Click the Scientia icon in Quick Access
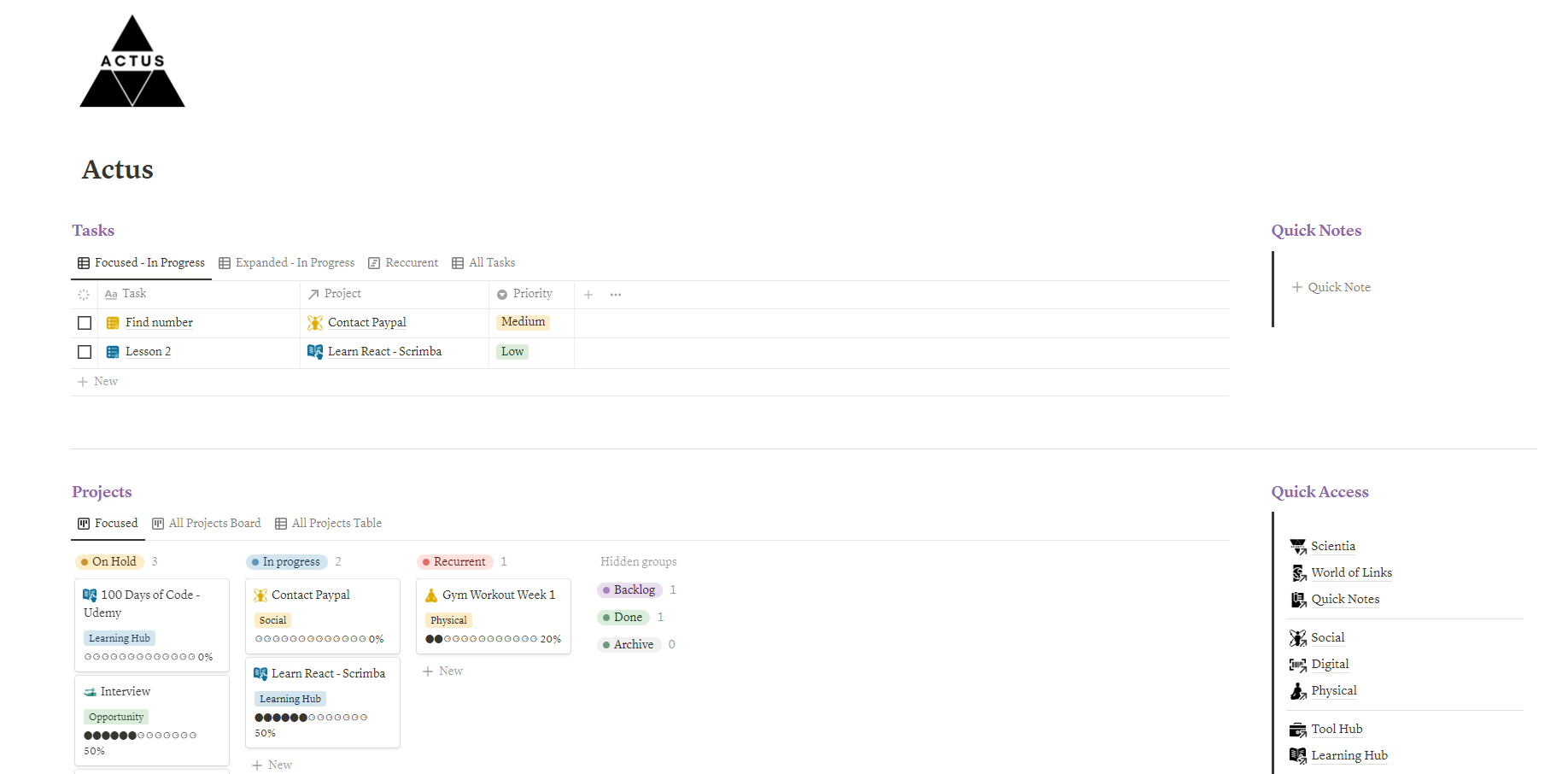 coord(1298,547)
